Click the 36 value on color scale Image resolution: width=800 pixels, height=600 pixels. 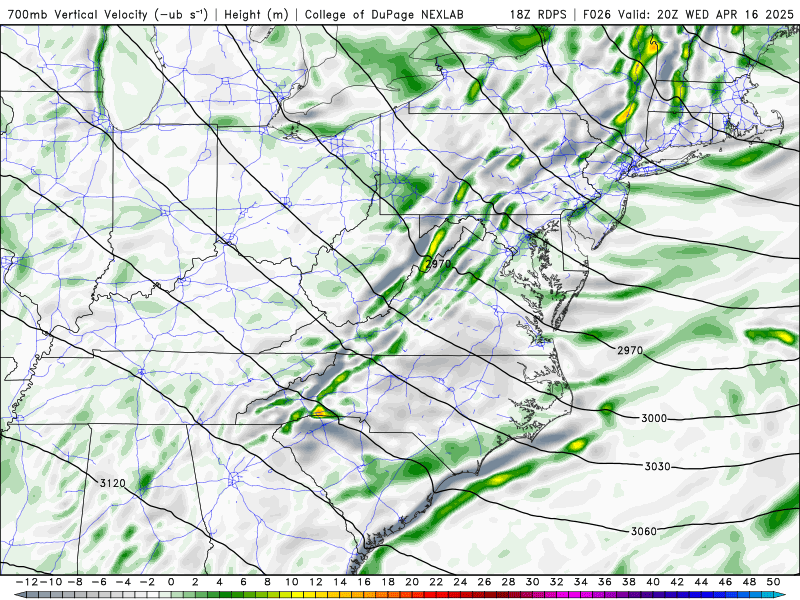(x=605, y=582)
